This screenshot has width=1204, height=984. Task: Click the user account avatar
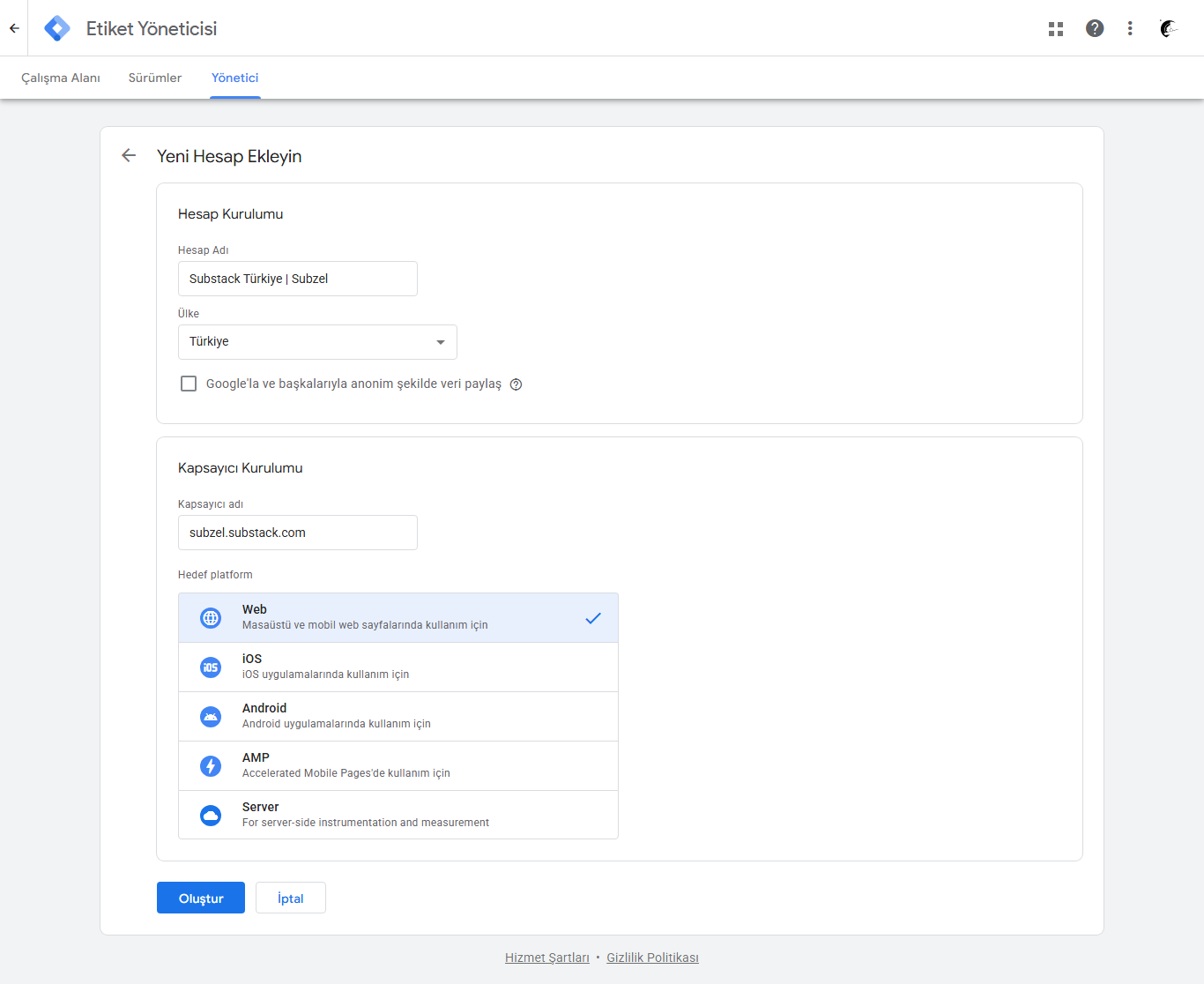tap(1169, 28)
